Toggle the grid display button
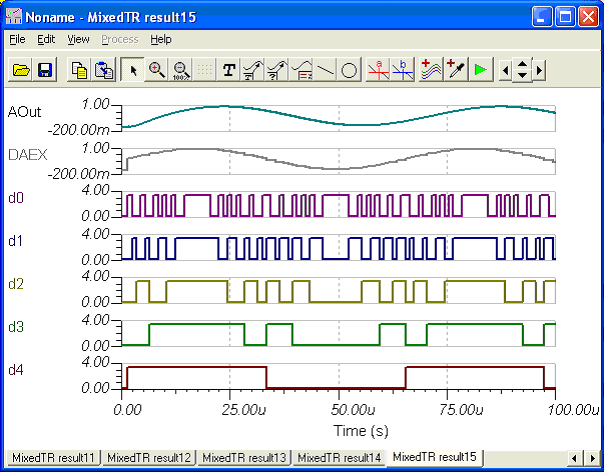The width and height of the screenshot is (604, 472). tap(205, 70)
